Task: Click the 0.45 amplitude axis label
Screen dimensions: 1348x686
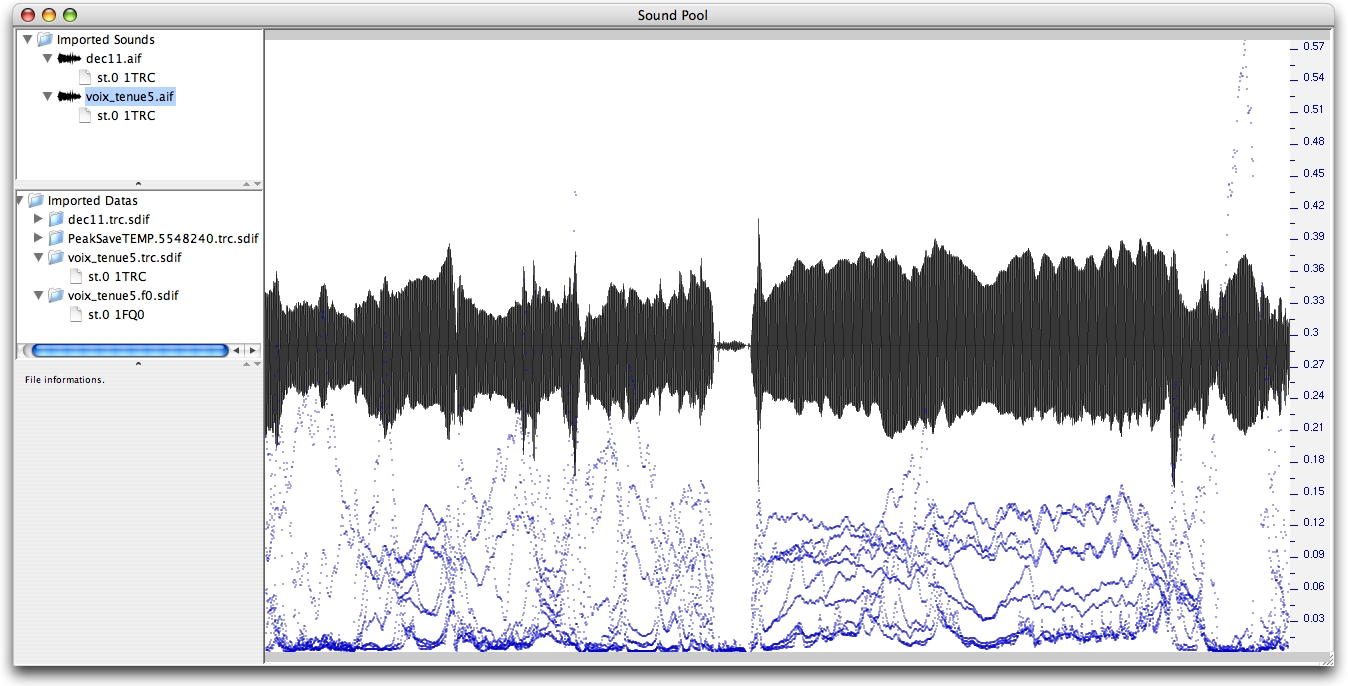Action: tap(1313, 173)
